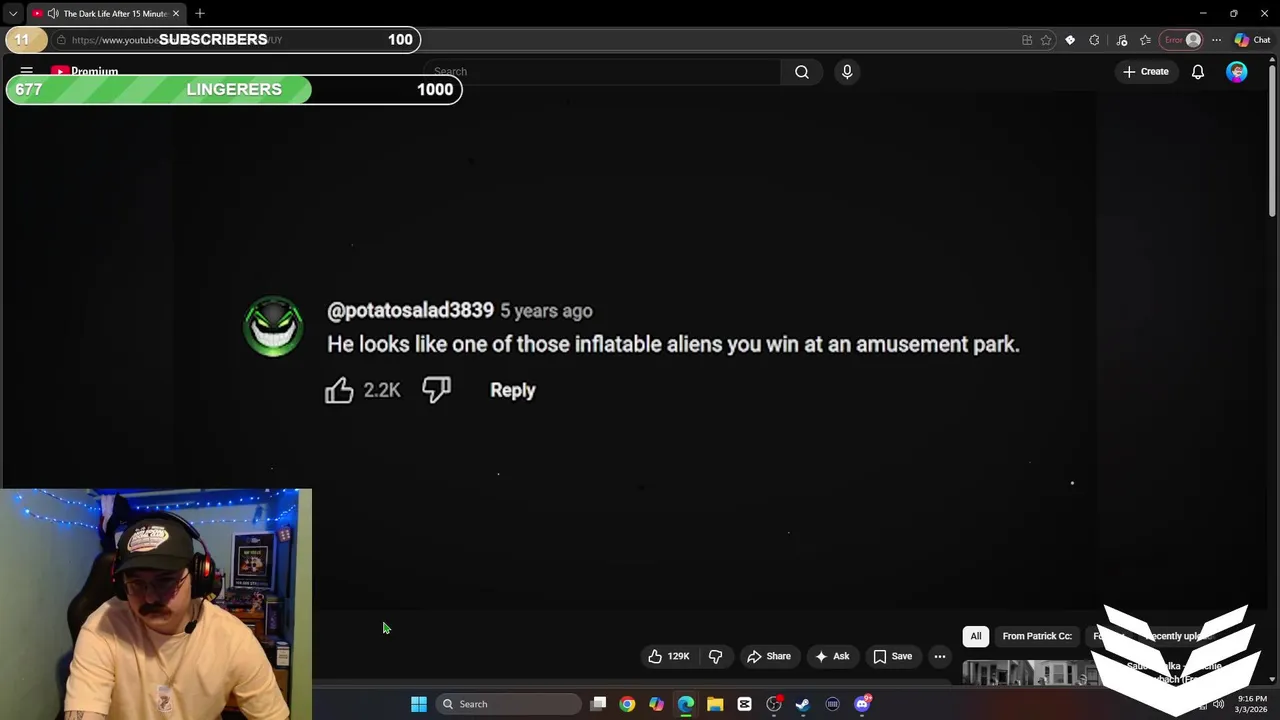1280x720 pixels.
Task: Open Copilot Chat sidebar
Action: [x=1252, y=40]
